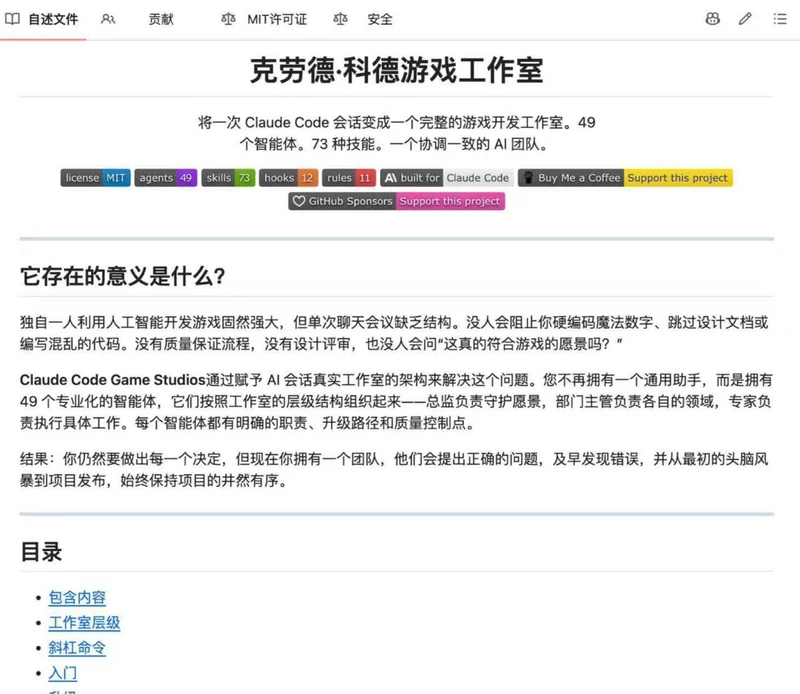
Task: Click the 它存在的意义是什么? heading
Action: tap(123, 277)
